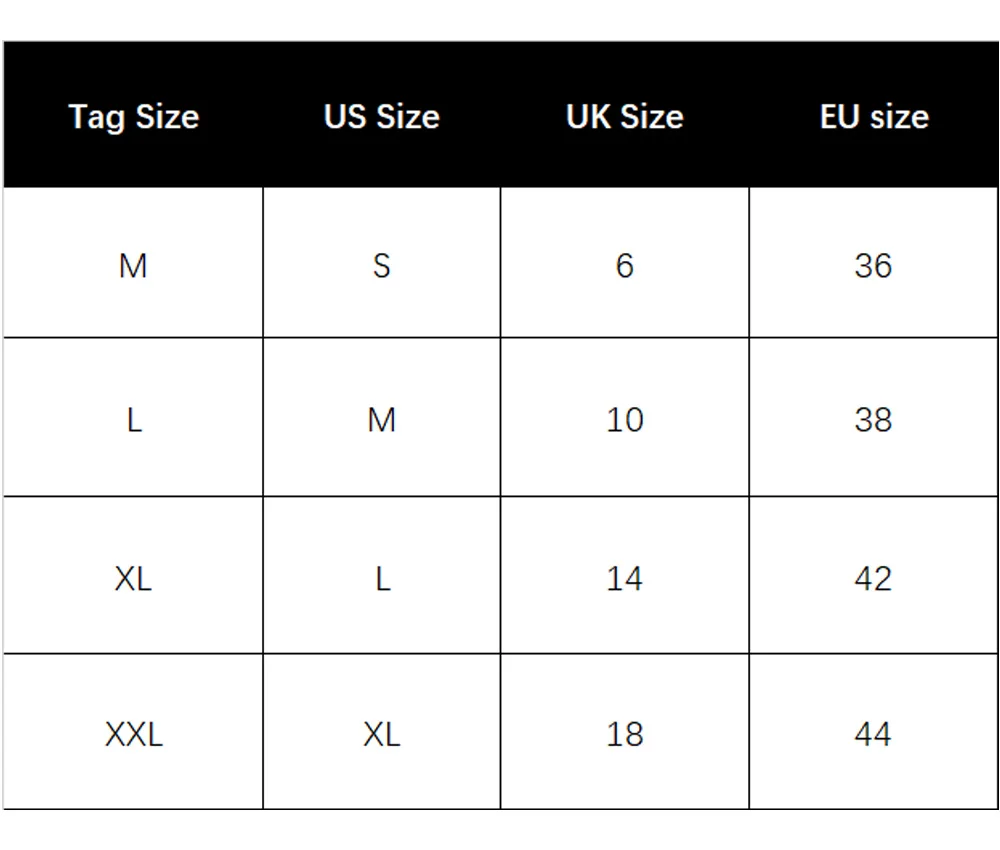Select Tag Size L cell in second row

pyautogui.click(x=133, y=417)
